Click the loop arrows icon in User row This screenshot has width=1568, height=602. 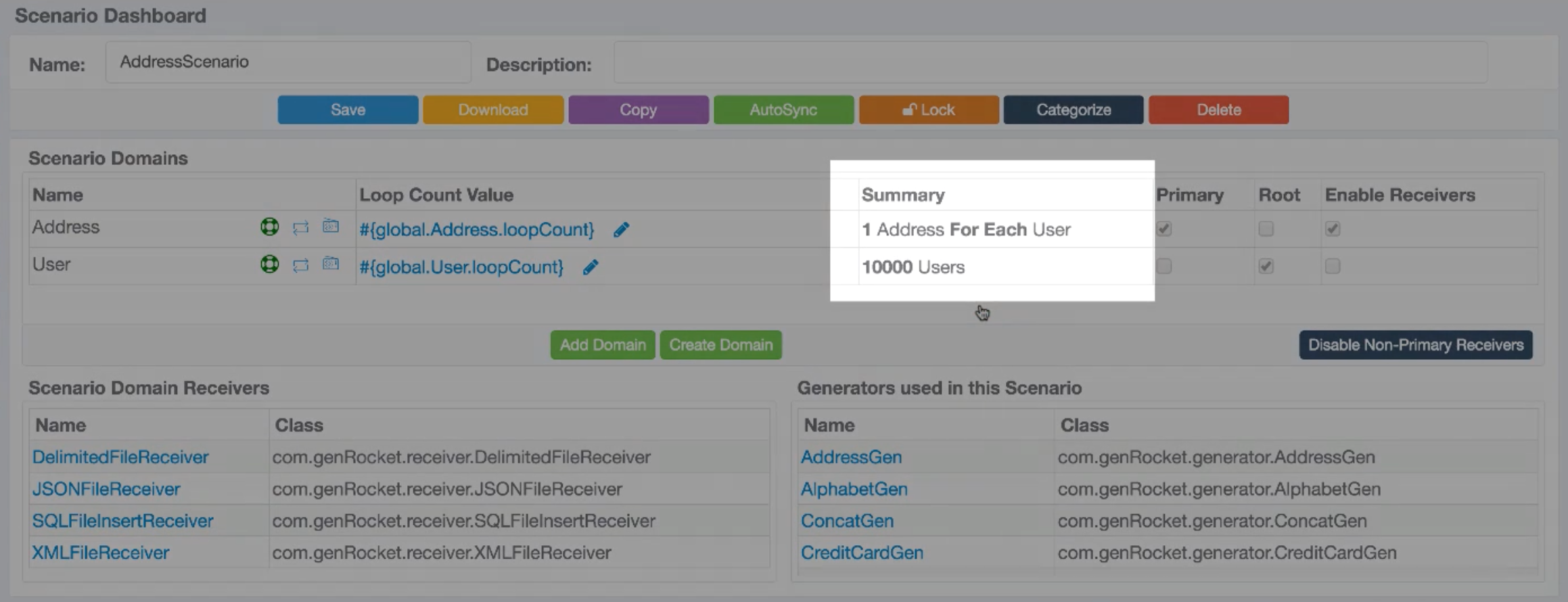pyautogui.click(x=300, y=265)
